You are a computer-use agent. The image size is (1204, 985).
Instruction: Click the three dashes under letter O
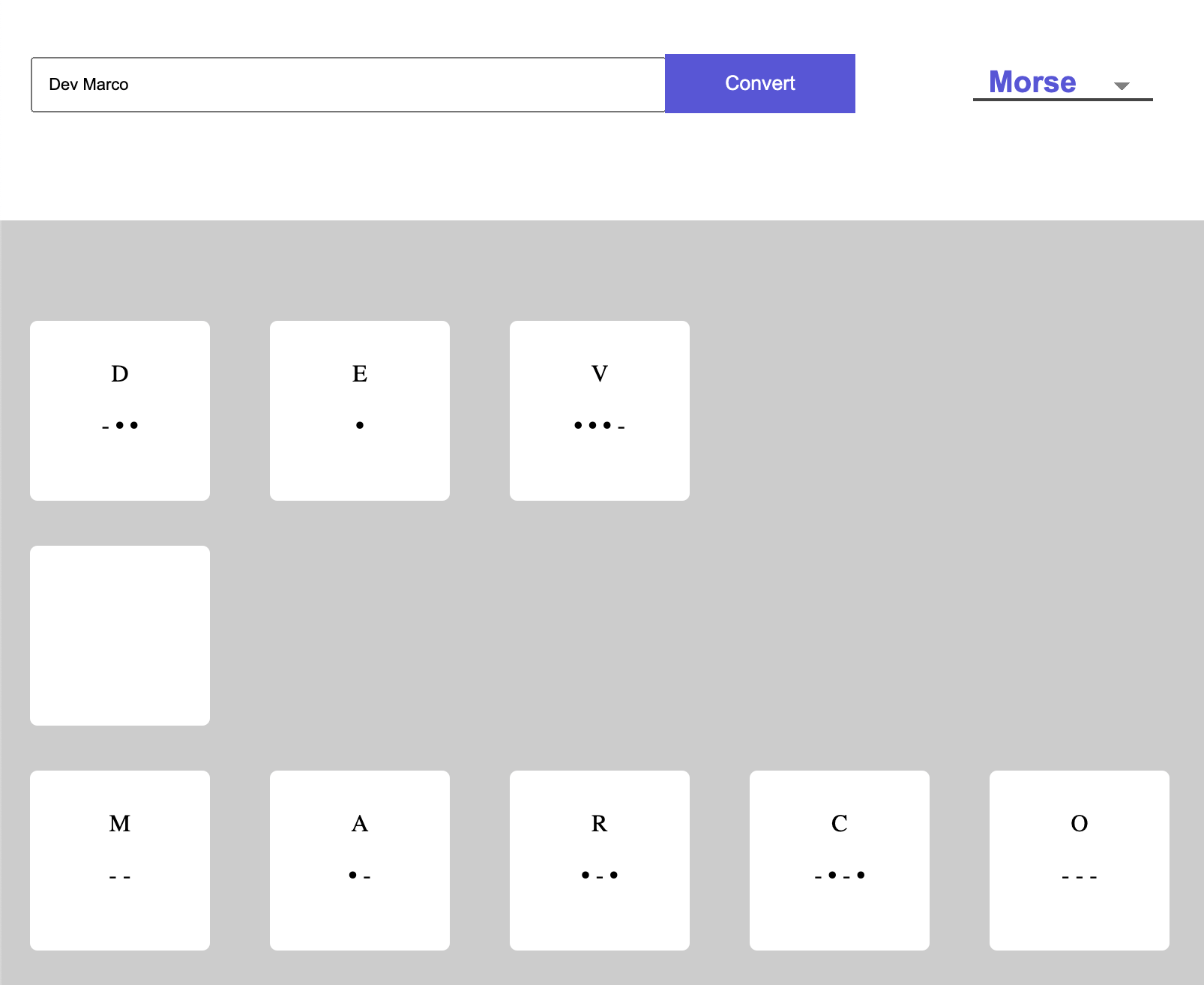coord(1080,876)
